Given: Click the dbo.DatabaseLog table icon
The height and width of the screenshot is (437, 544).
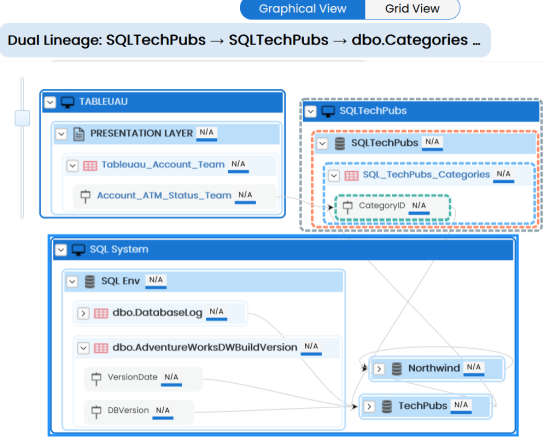Looking at the screenshot, I should click(x=101, y=313).
